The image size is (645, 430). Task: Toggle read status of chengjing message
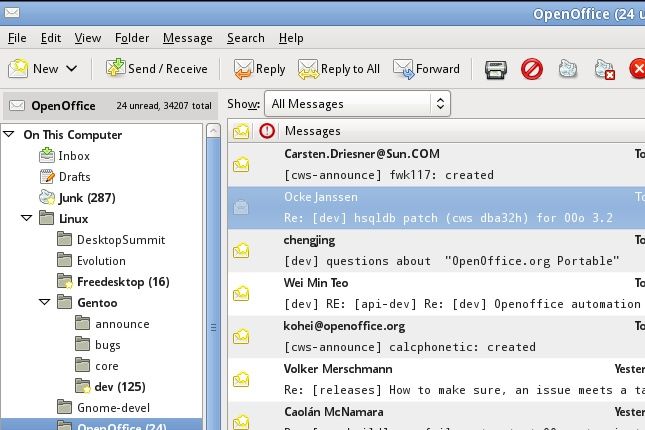pos(241,251)
